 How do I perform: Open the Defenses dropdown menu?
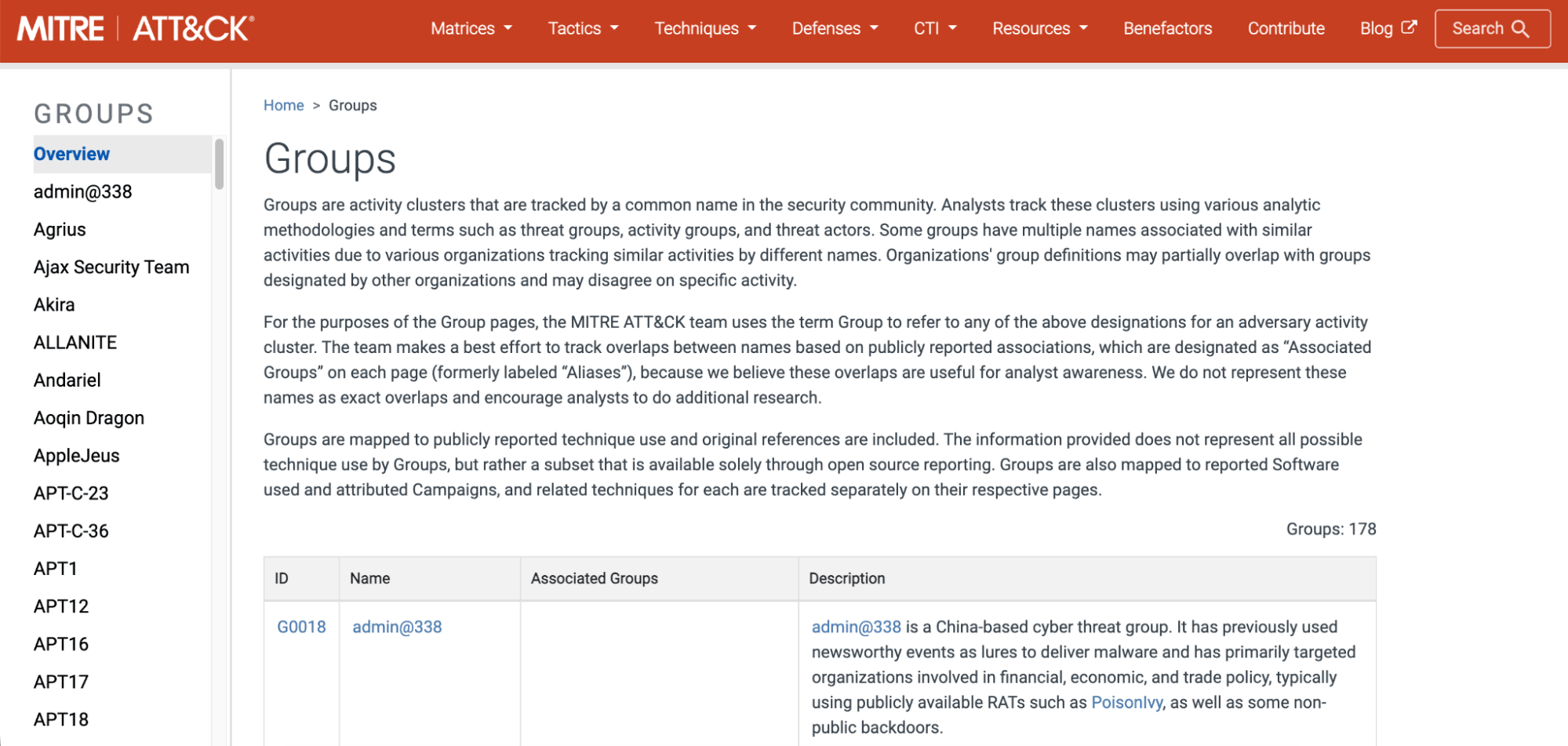(x=835, y=29)
